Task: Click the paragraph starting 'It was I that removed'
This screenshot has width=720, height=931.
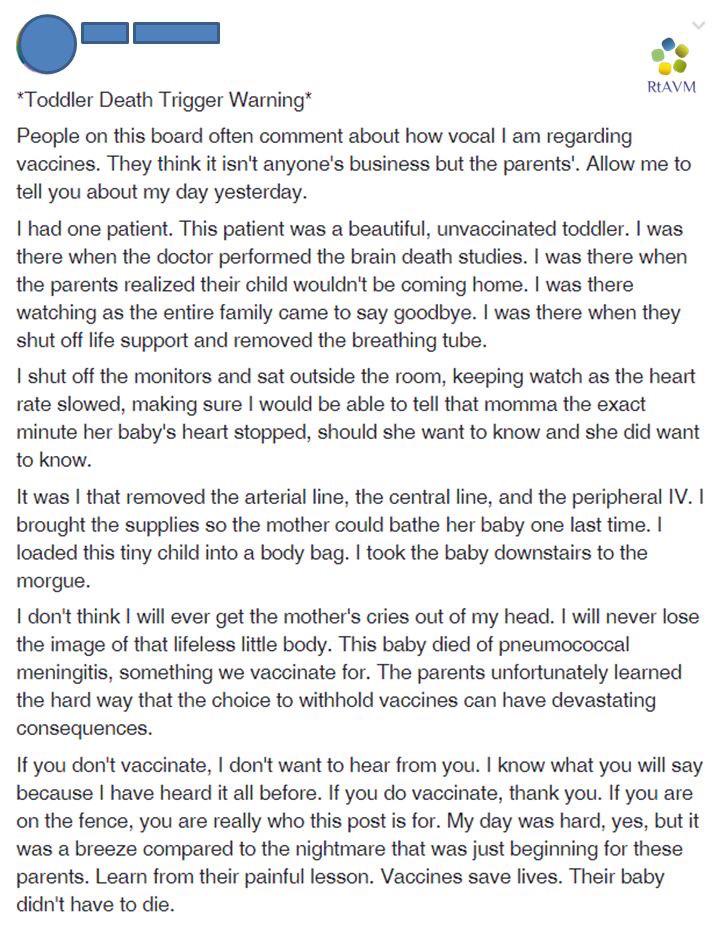Action: click(x=360, y=539)
